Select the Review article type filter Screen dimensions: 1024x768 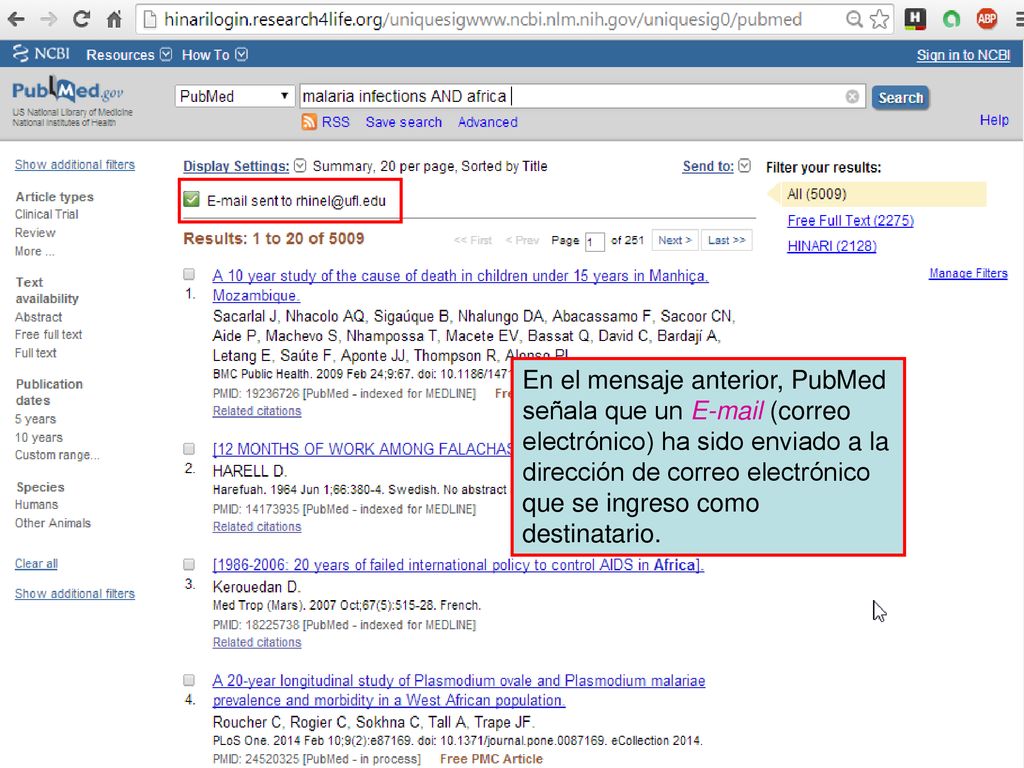[x=35, y=232]
